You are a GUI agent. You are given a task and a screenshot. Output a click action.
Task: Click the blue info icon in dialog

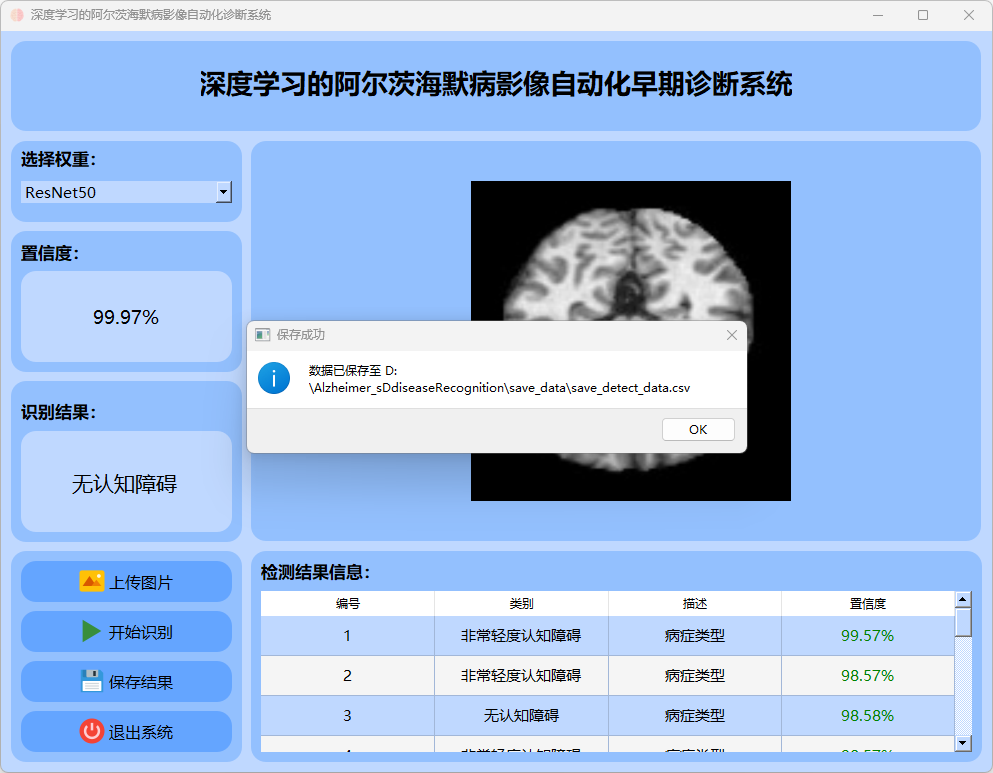[274, 378]
